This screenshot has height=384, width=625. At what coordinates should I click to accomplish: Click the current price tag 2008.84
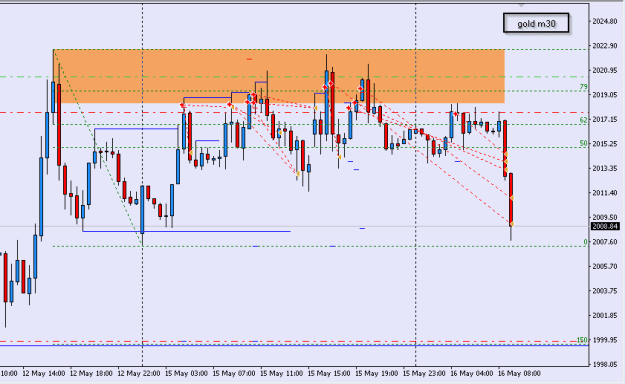pyautogui.click(x=605, y=226)
